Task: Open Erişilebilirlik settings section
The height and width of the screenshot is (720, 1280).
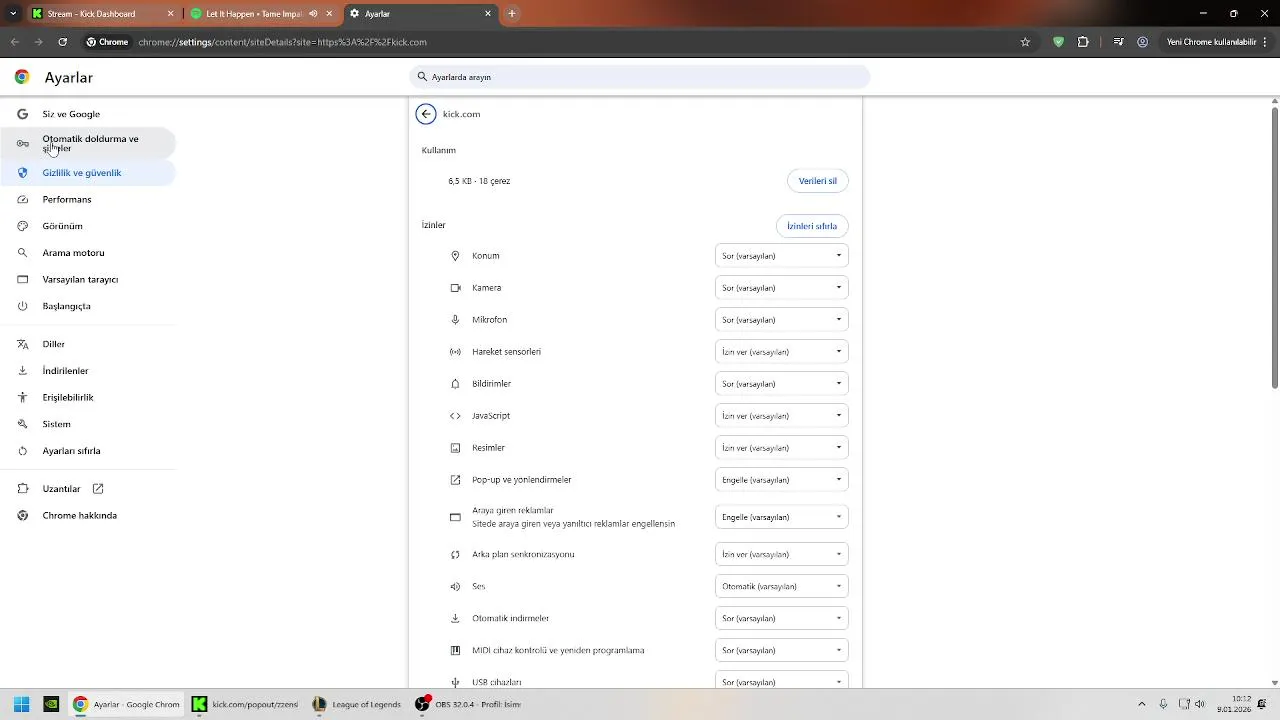Action: 88,398
